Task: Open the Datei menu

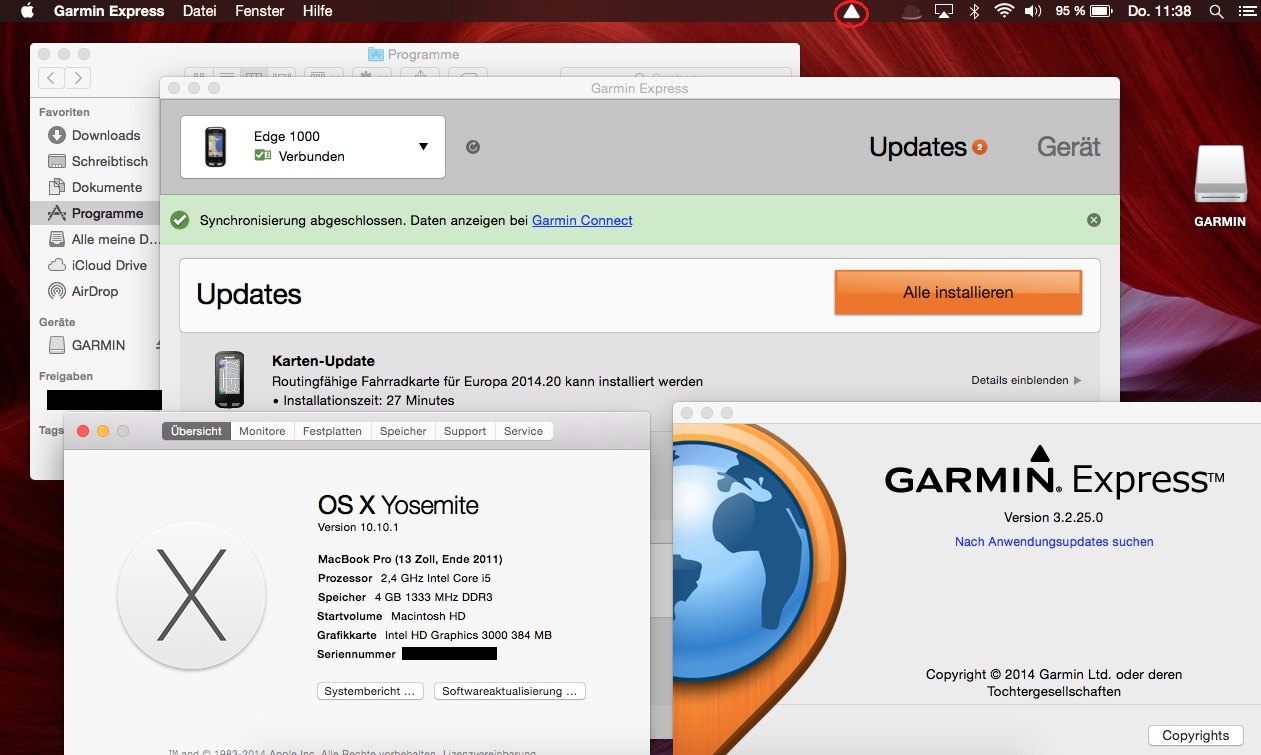Action: click(200, 11)
